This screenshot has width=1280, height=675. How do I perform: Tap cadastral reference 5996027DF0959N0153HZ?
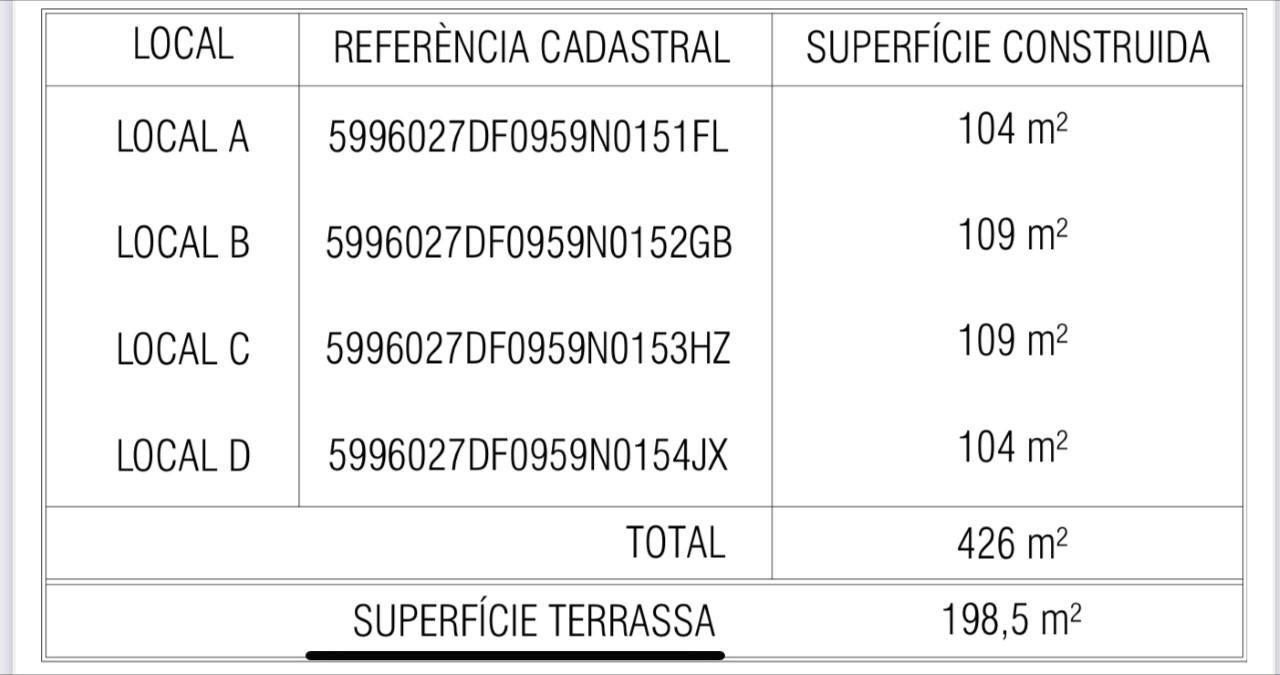[x=528, y=350]
